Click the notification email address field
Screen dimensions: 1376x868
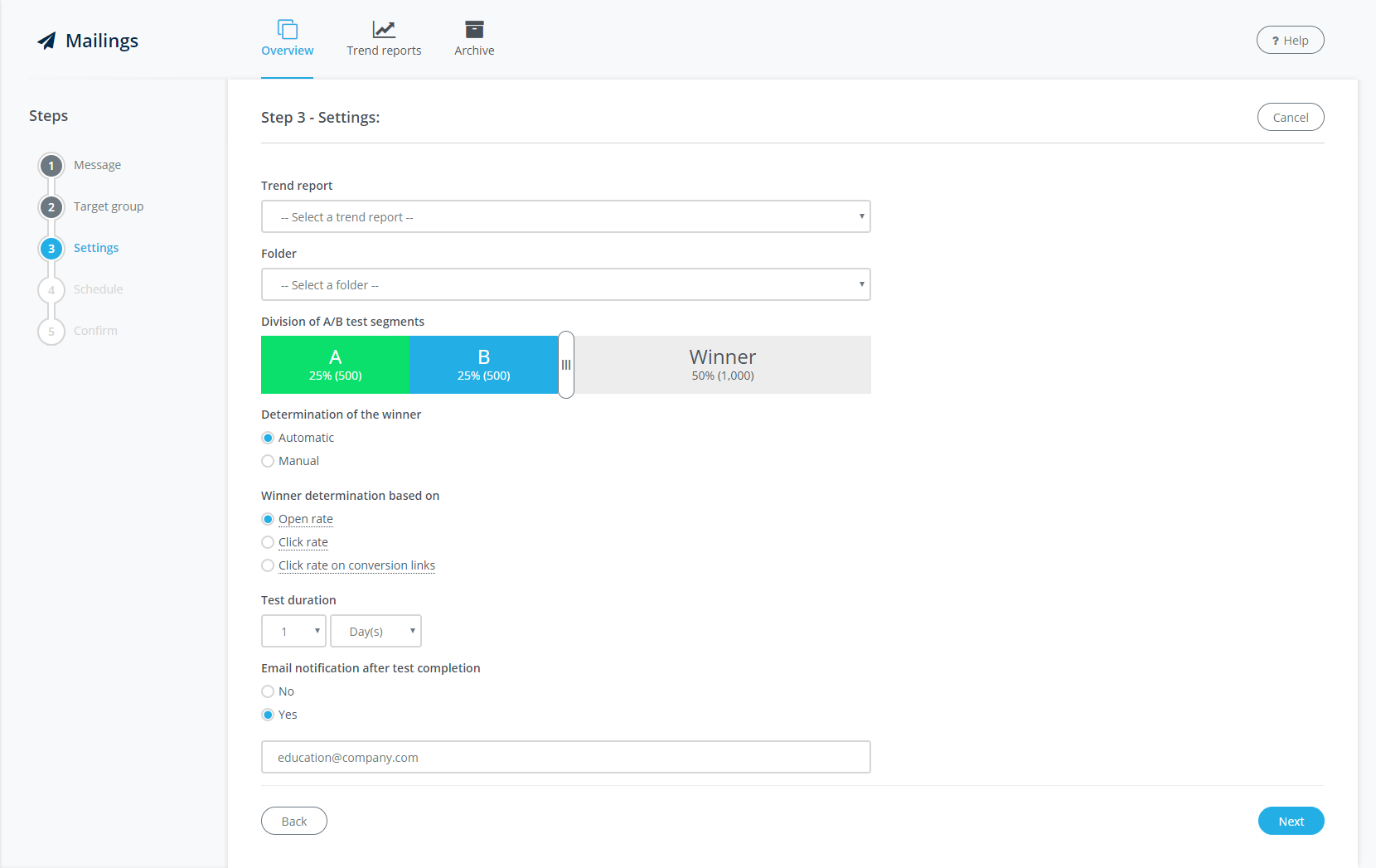click(x=565, y=758)
